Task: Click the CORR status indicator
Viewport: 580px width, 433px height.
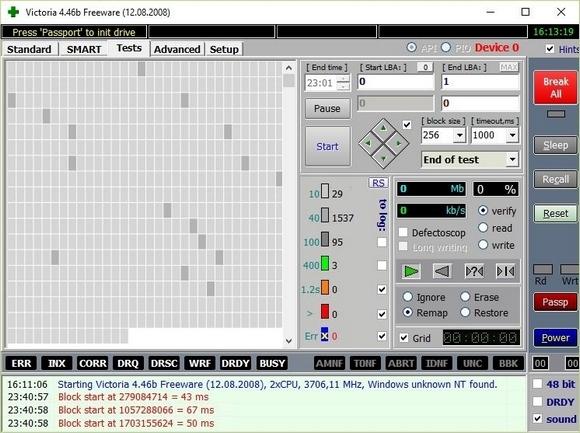Action: tap(92, 363)
